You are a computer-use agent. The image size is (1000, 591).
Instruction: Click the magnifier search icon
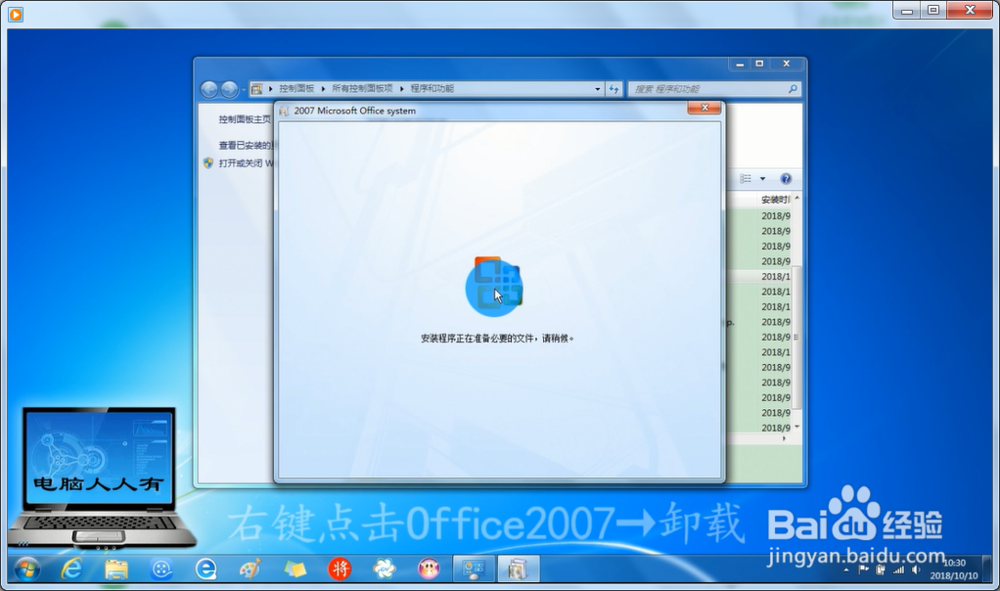point(793,89)
